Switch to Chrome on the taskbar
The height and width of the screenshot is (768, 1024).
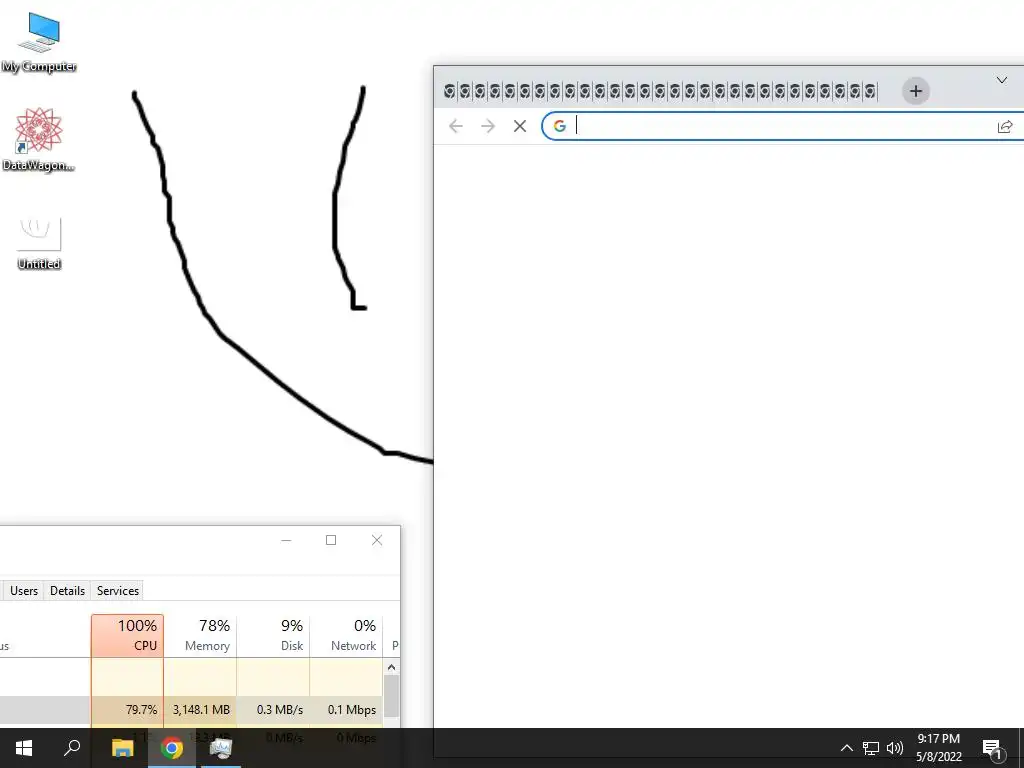(172, 748)
